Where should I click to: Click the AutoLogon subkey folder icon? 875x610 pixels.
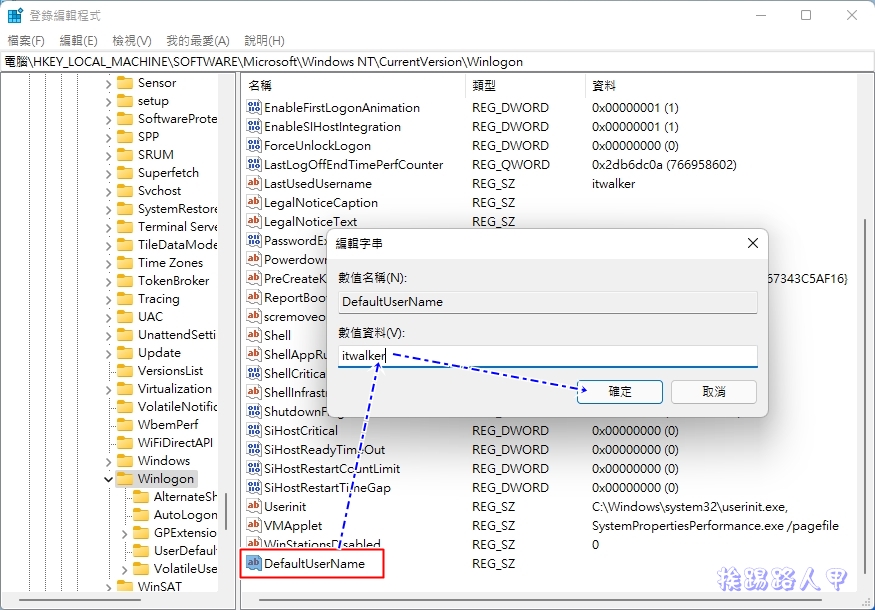[141, 515]
